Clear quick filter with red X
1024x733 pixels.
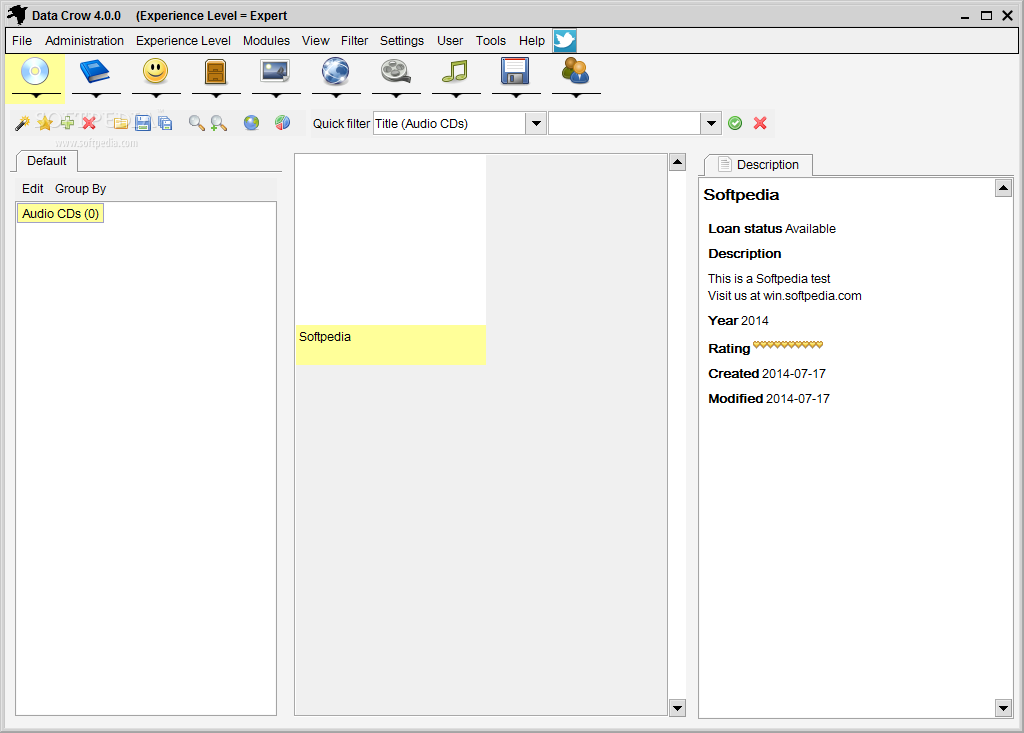pos(760,123)
